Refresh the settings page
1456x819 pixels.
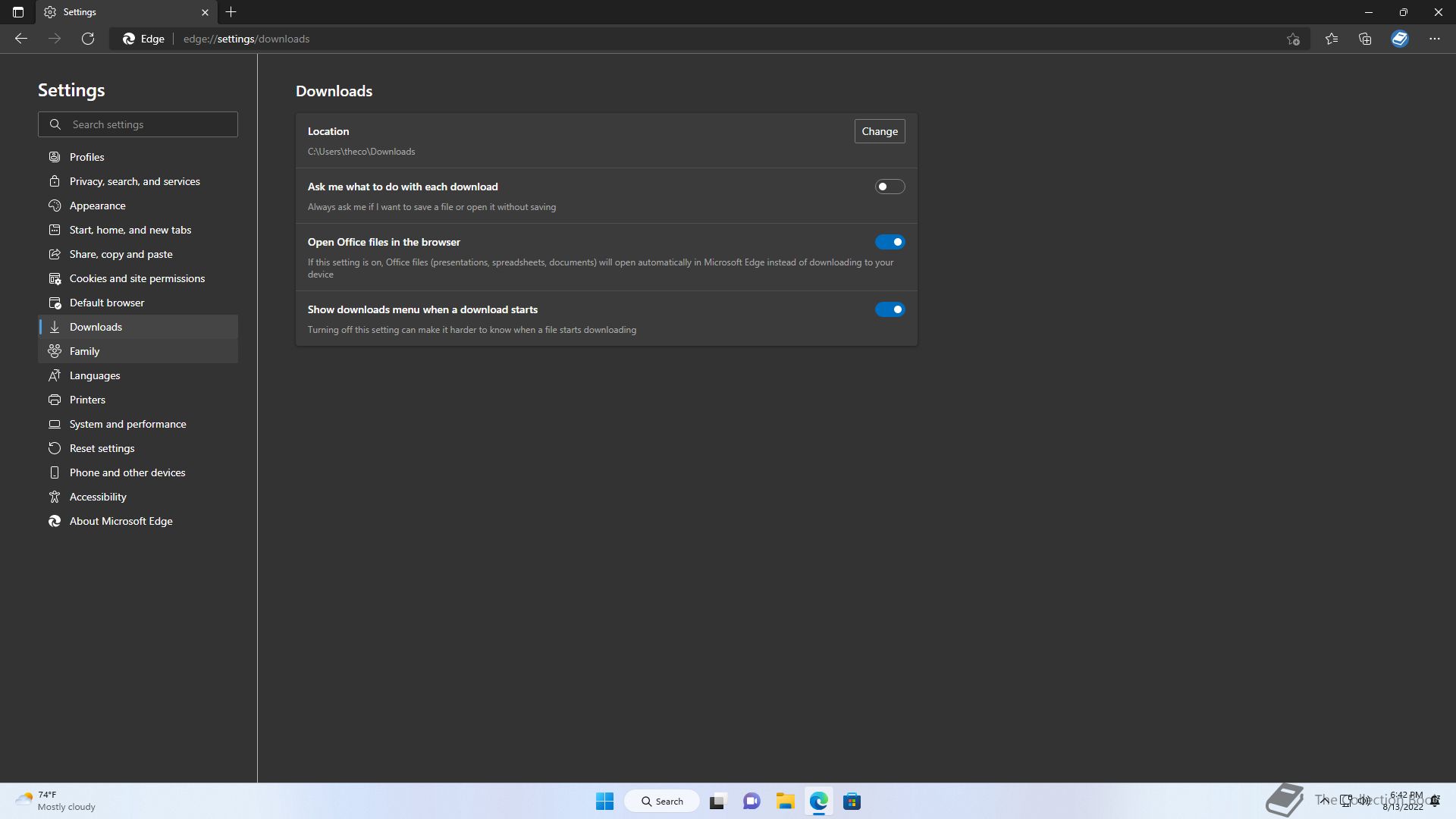point(88,39)
